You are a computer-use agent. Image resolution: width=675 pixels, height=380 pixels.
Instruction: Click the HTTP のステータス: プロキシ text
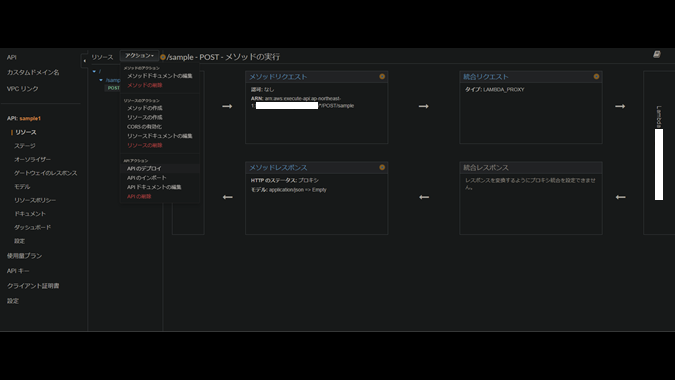coord(285,180)
